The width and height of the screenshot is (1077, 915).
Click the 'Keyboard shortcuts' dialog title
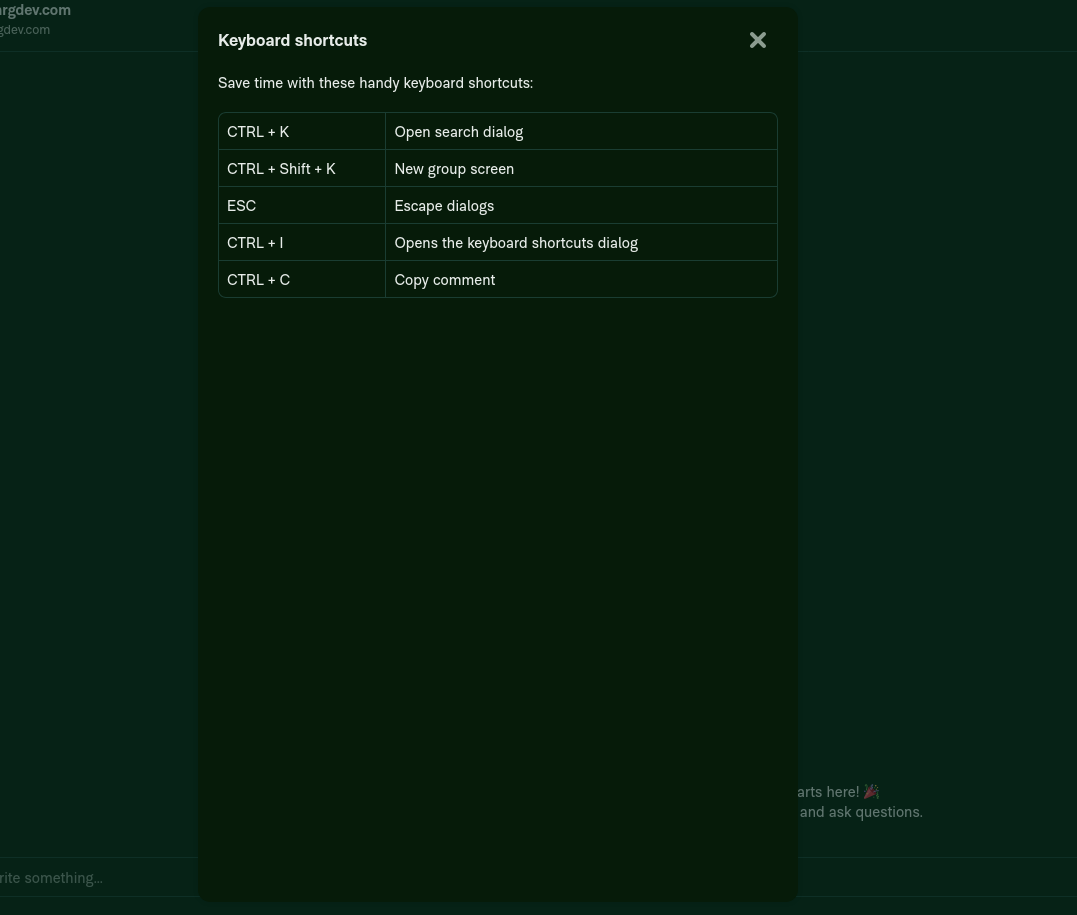[293, 41]
